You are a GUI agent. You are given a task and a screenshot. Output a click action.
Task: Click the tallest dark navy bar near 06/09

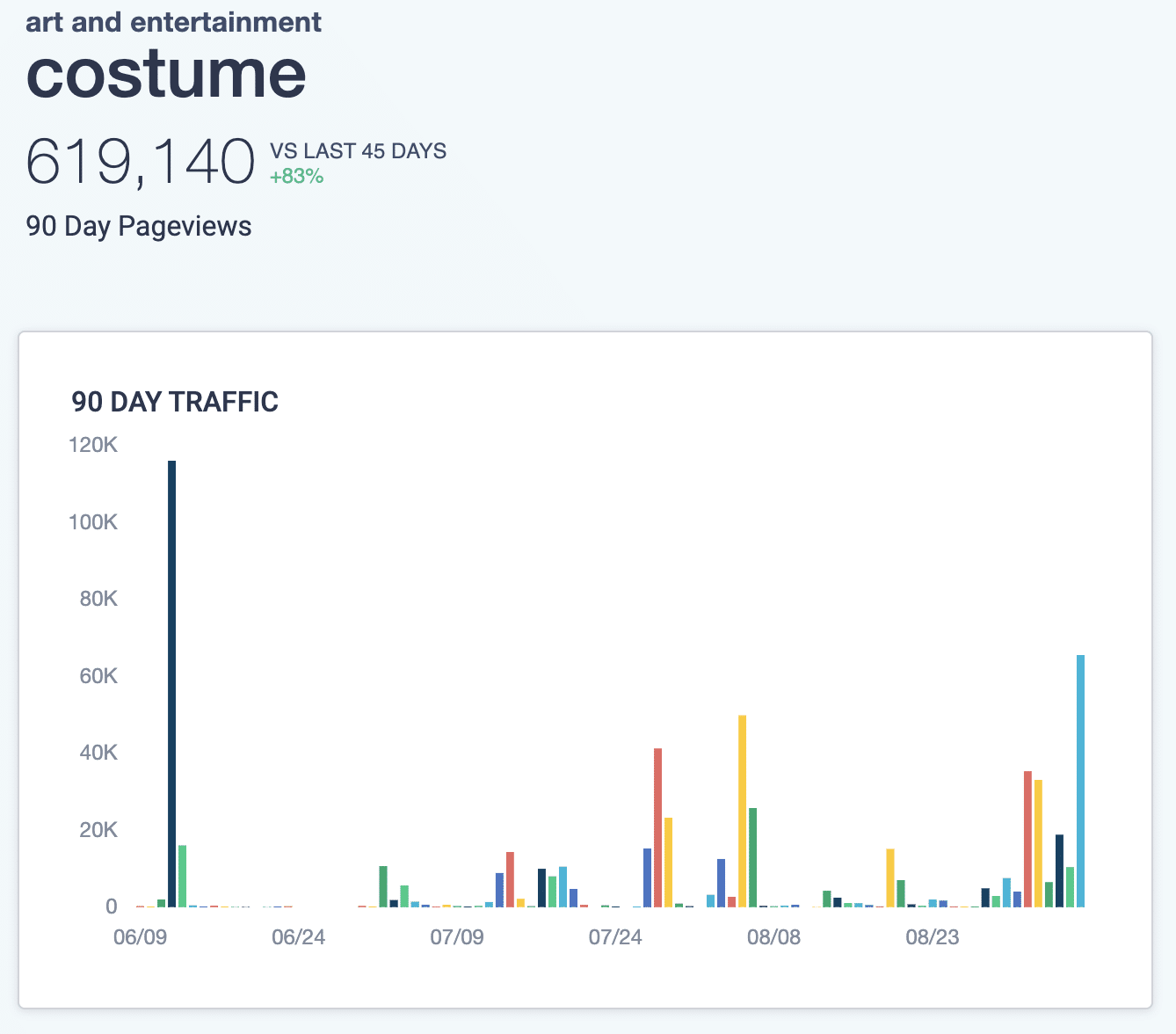click(x=172, y=683)
